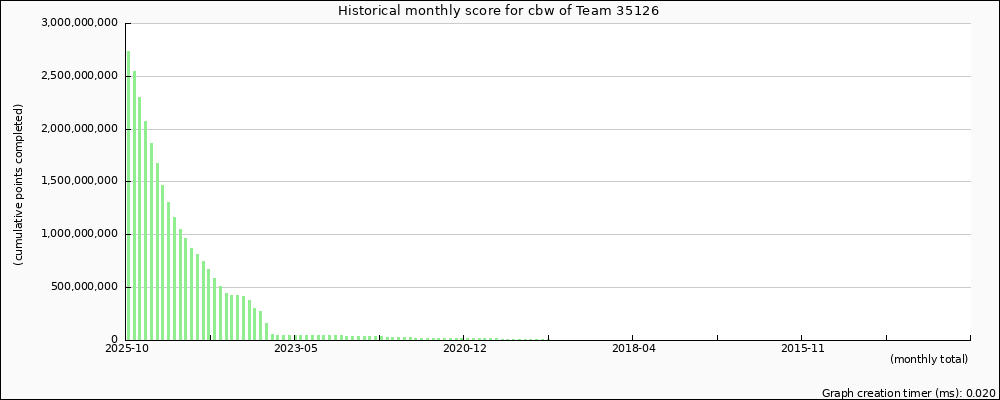Select the "(cumulative points completed)" vertical label
The image size is (1000, 400).
[19, 184]
